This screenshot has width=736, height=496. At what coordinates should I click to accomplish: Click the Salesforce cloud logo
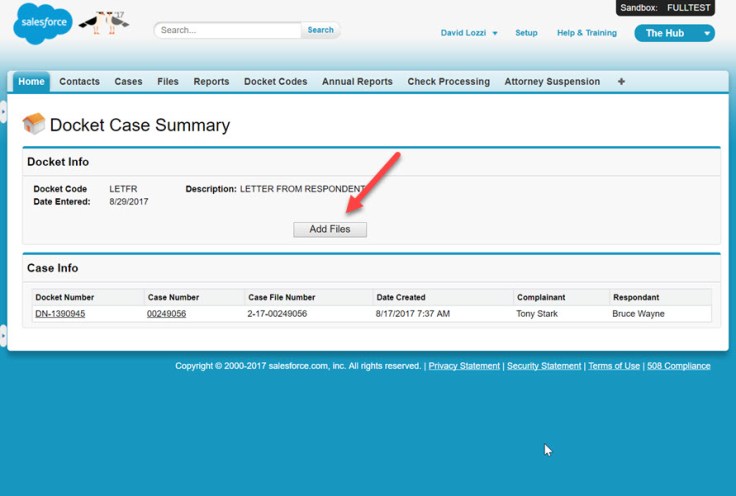(43, 23)
